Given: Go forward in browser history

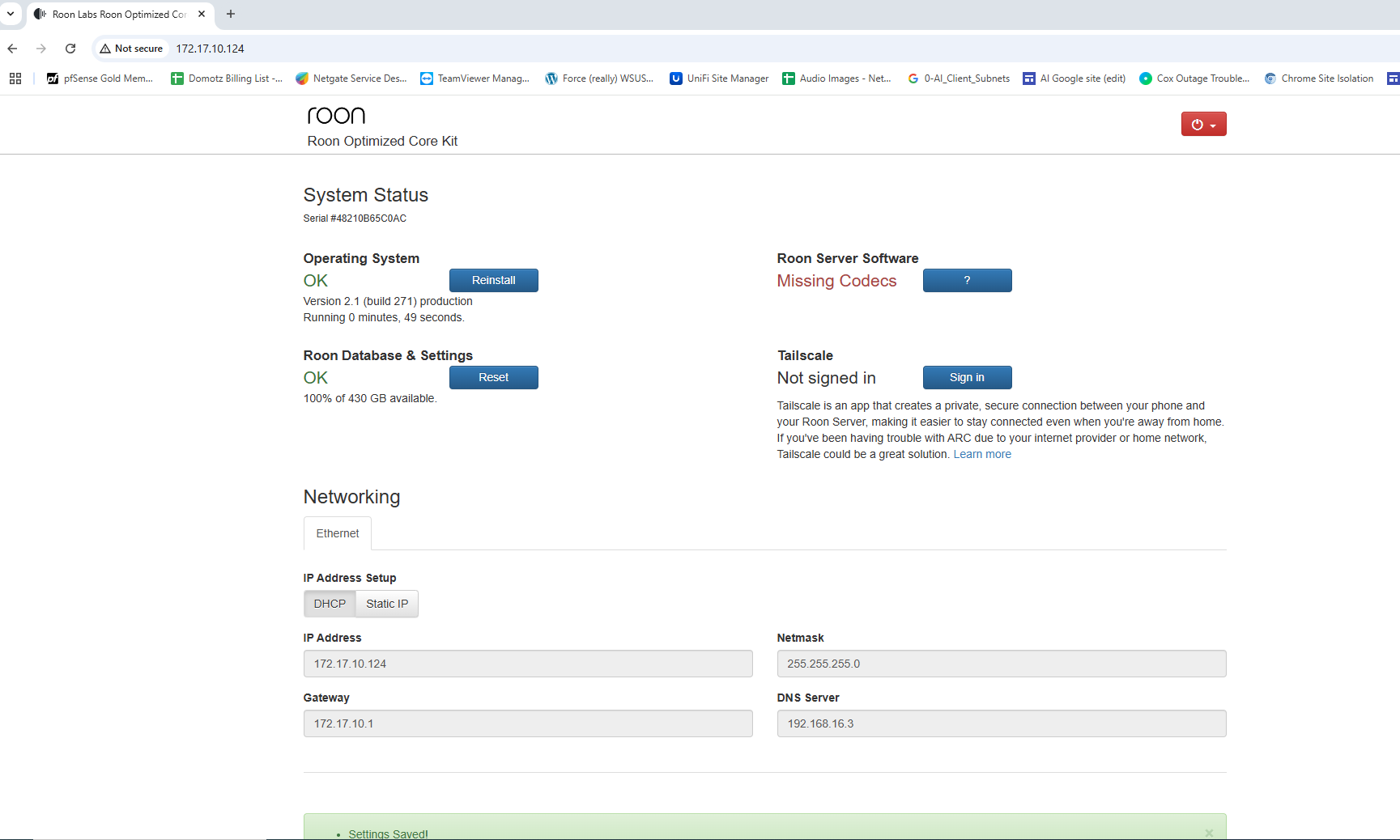Looking at the screenshot, I should coord(41,49).
